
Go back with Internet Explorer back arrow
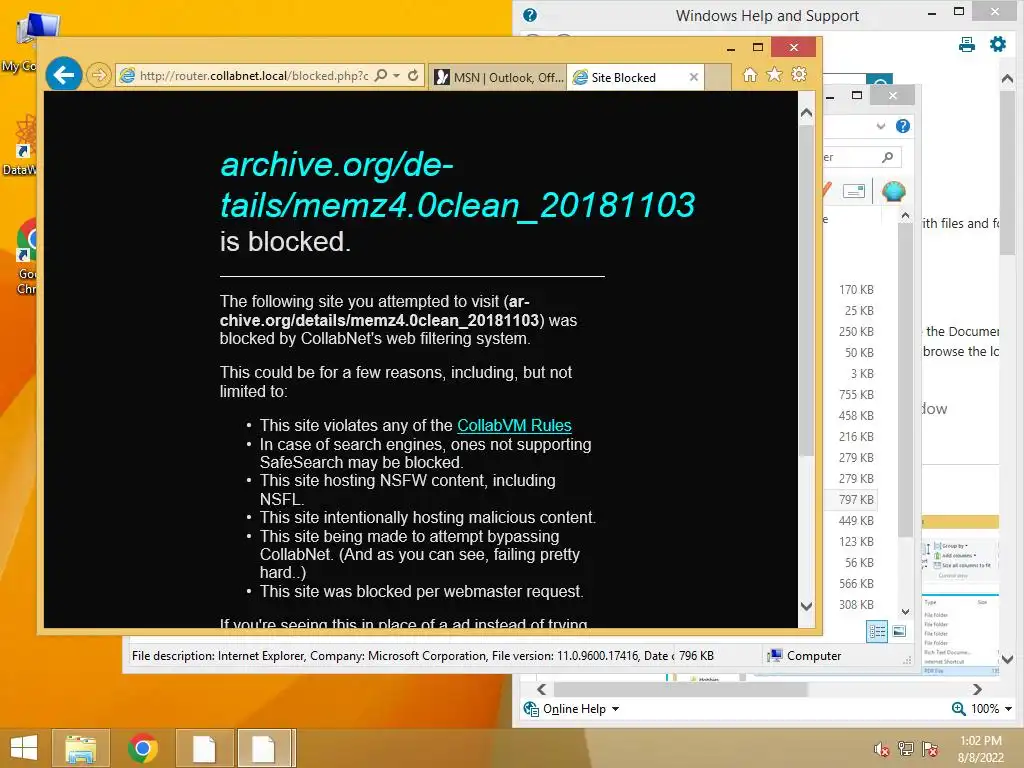64,76
